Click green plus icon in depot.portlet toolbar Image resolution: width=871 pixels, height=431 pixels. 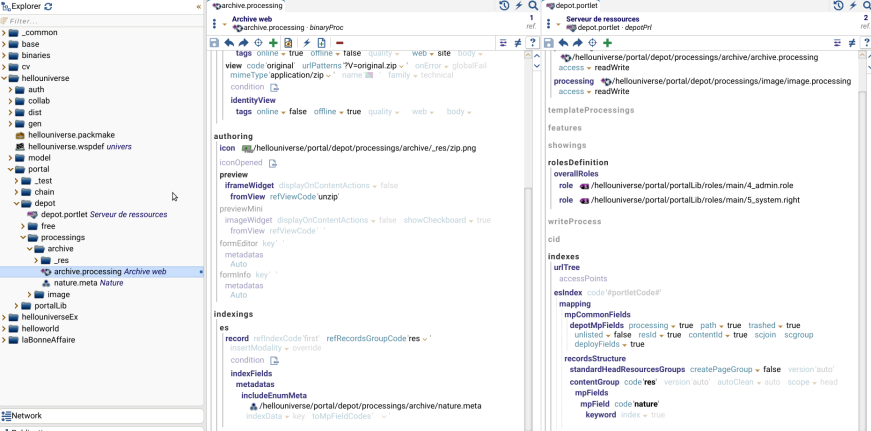(607, 43)
